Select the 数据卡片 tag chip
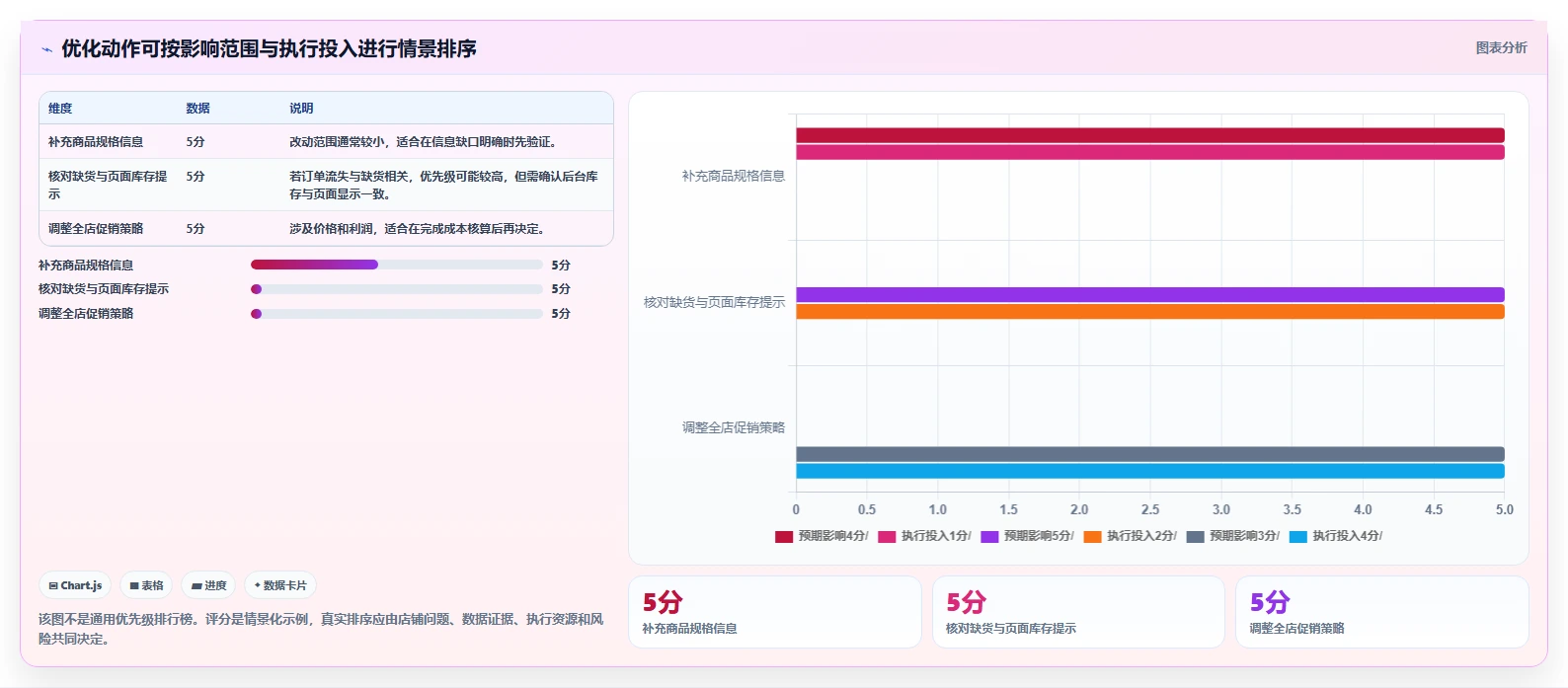The width and height of the screenshot is (1568, 688). click(x=280, y=585)
